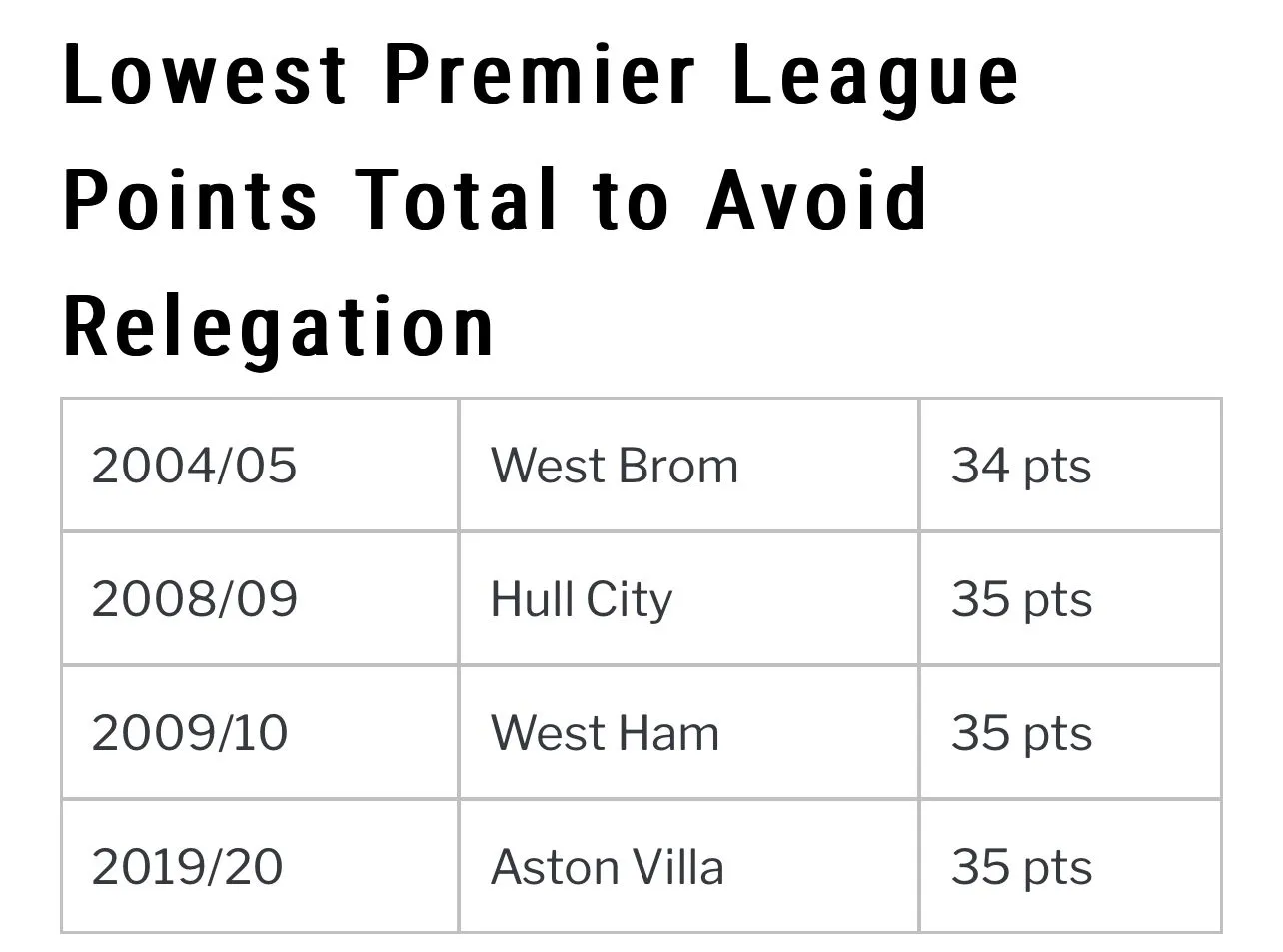Select the West Brom table cell
This screenshot has width=1283, height=952.
pos(615,466)
